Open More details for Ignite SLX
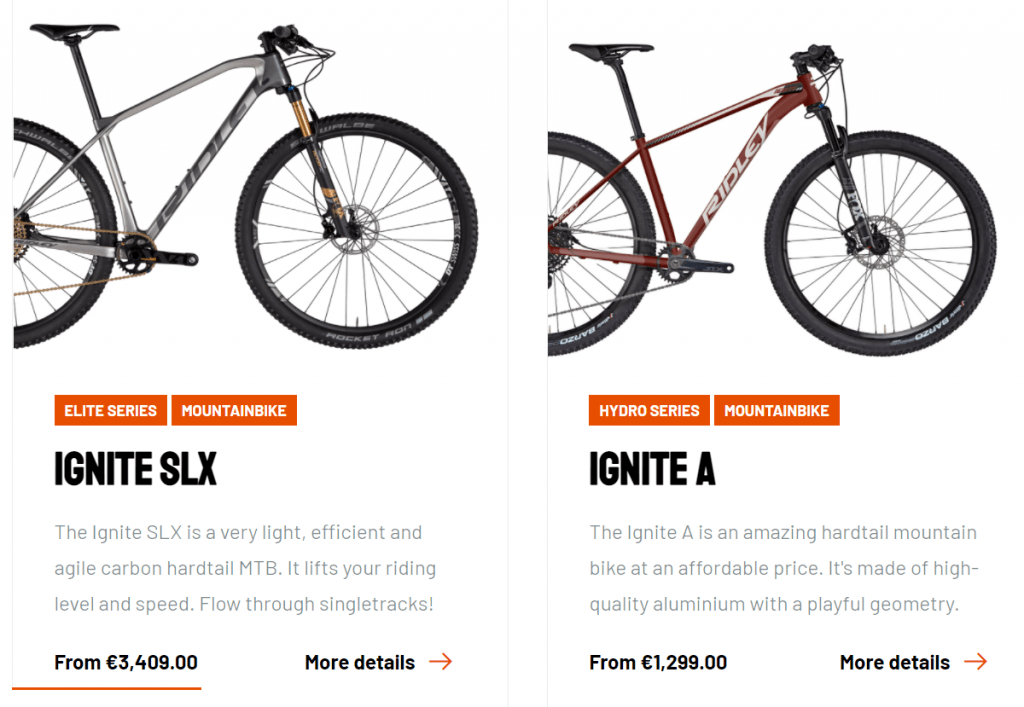 point(360,662)
